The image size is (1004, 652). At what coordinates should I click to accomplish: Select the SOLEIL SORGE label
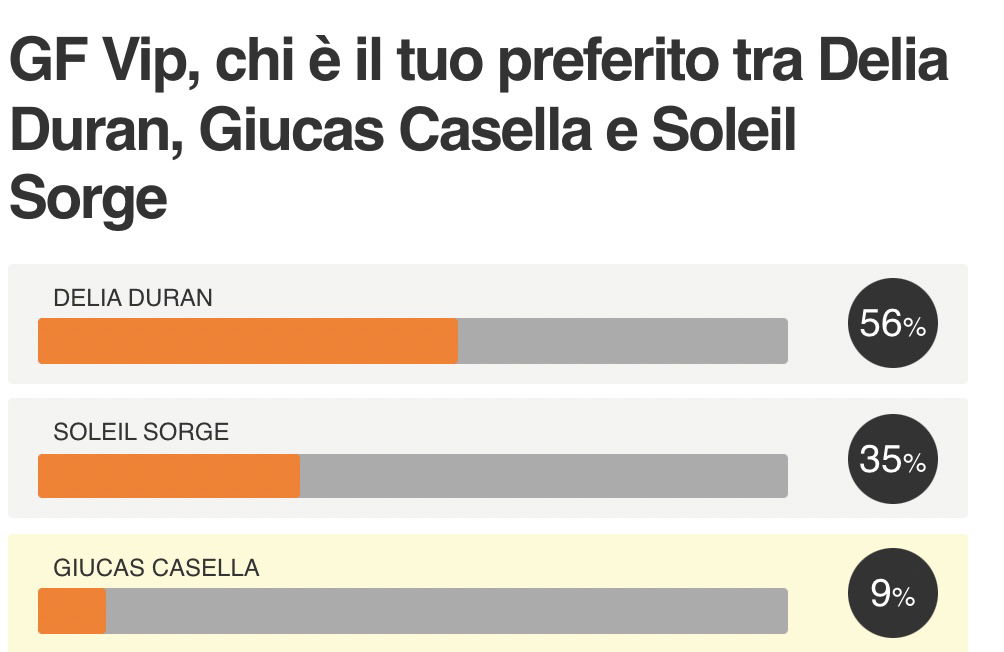[x=141, y=432]
